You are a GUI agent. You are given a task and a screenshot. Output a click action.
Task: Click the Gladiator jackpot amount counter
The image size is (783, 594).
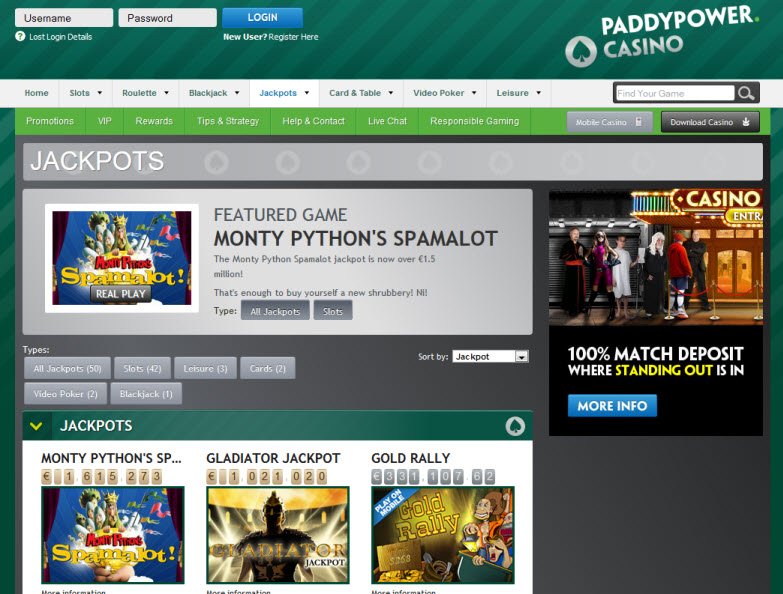pyautogui.click(x=267, y=477)
